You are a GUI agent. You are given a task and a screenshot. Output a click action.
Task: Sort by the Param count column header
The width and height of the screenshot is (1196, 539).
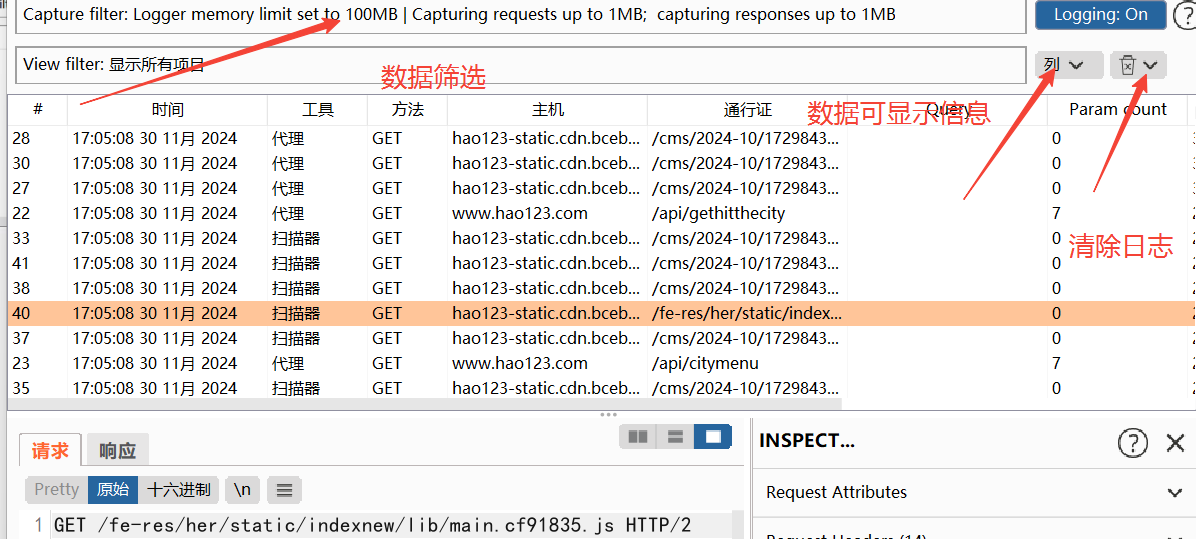(1117, 110)
